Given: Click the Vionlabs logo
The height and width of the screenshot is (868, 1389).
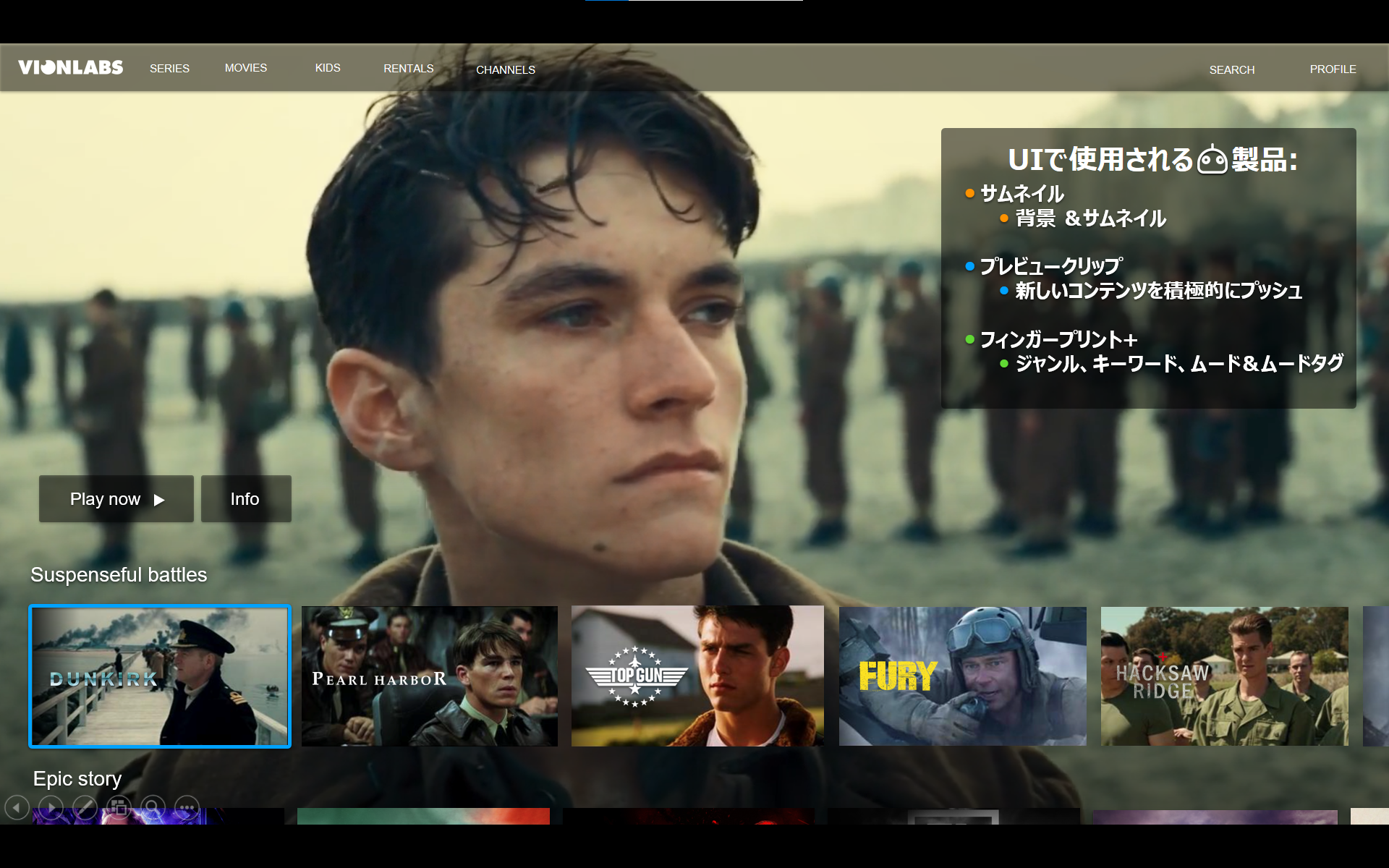Looking at the screenshot, I should point(70,67).
